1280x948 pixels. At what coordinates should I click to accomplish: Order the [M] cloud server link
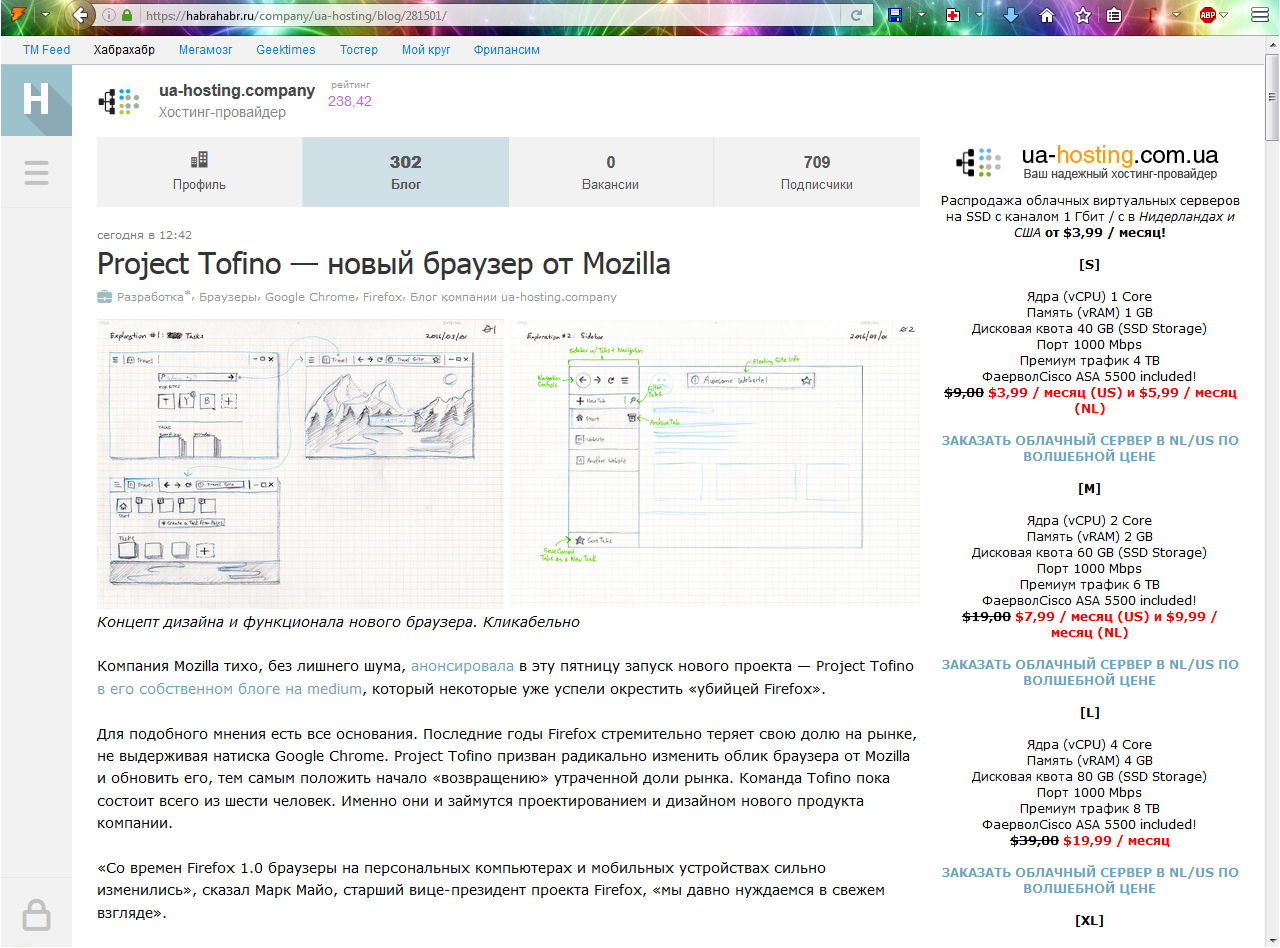click(1090, 672)
